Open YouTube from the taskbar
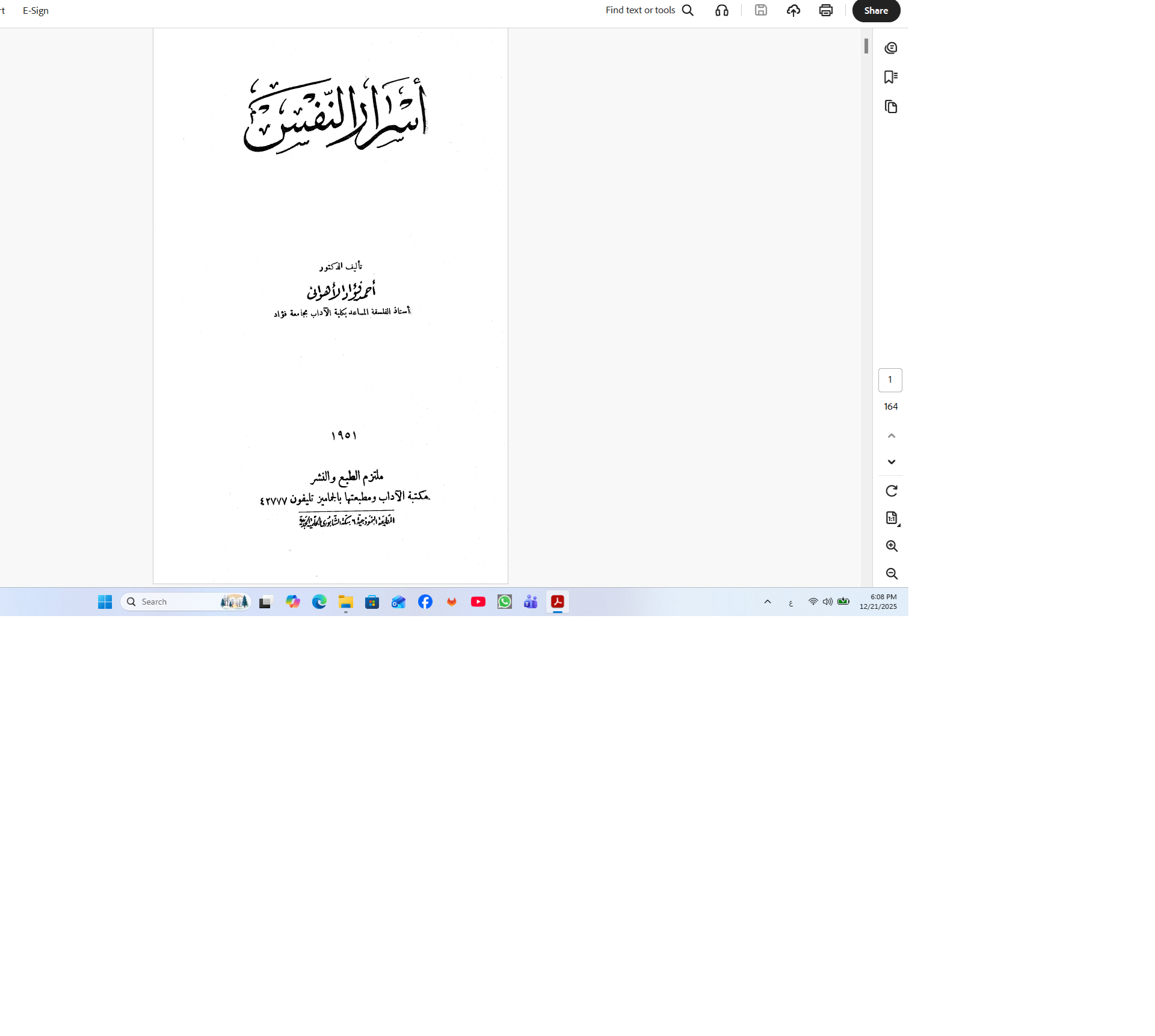The image size is (1155, 1036). (478, 602)
